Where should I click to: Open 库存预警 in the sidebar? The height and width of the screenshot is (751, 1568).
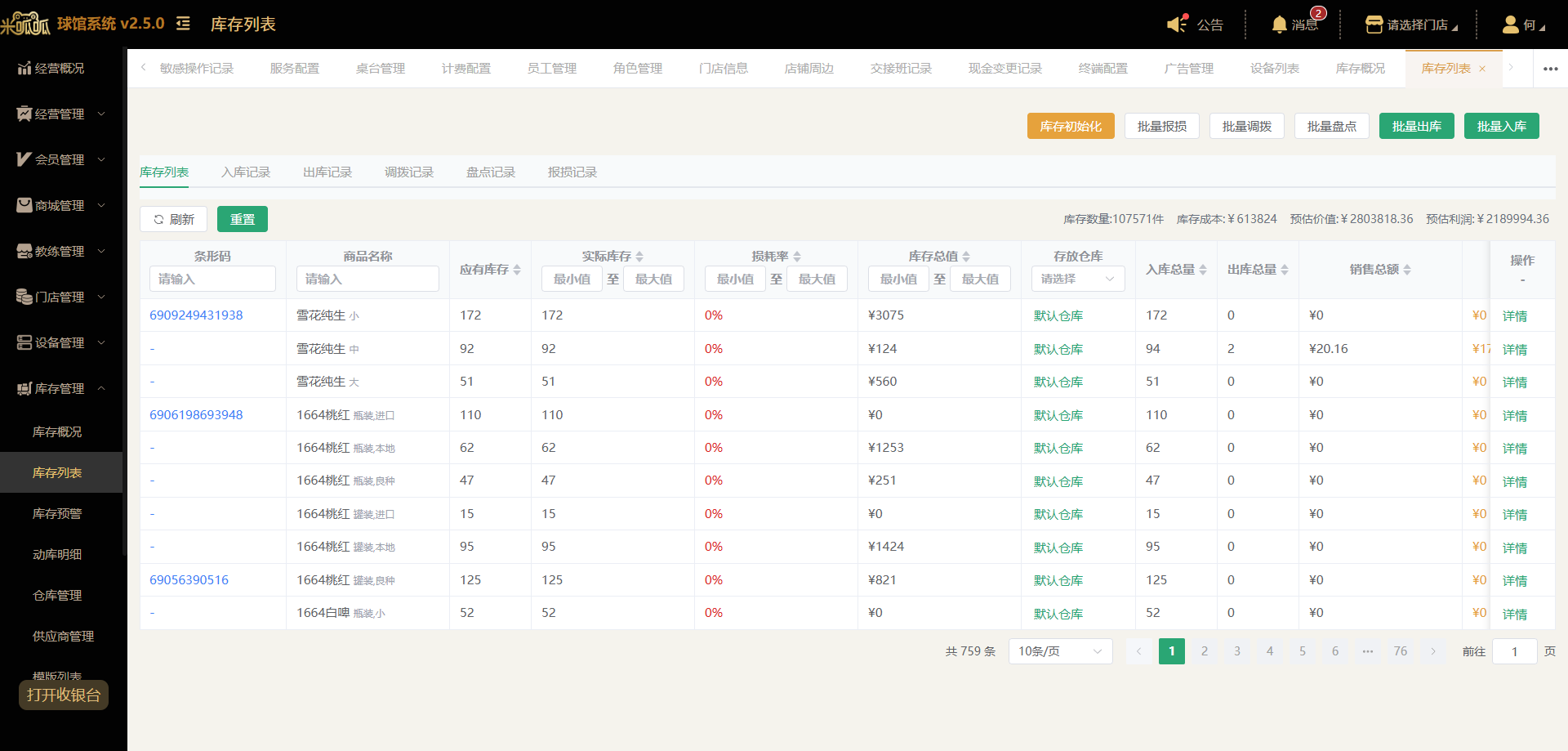pos(57,513)
